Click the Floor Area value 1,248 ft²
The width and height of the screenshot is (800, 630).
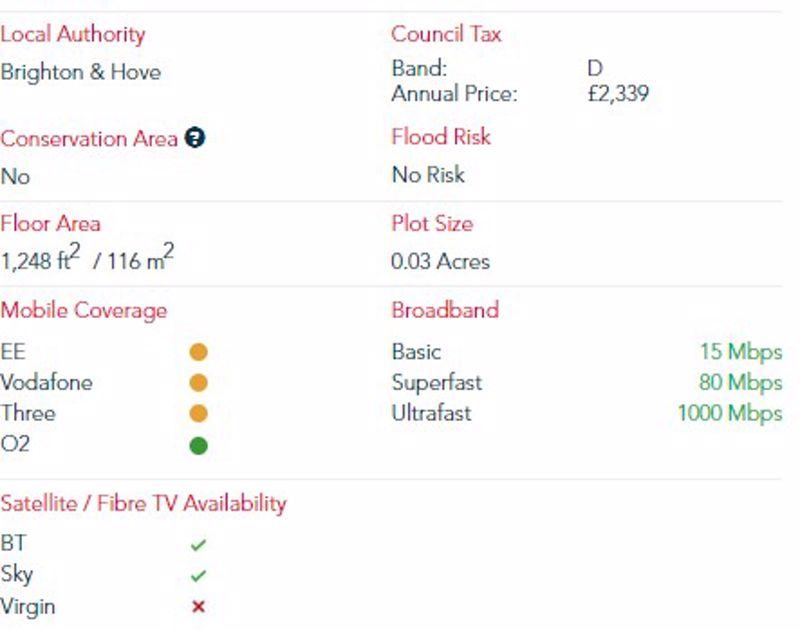tap(41, 257)
